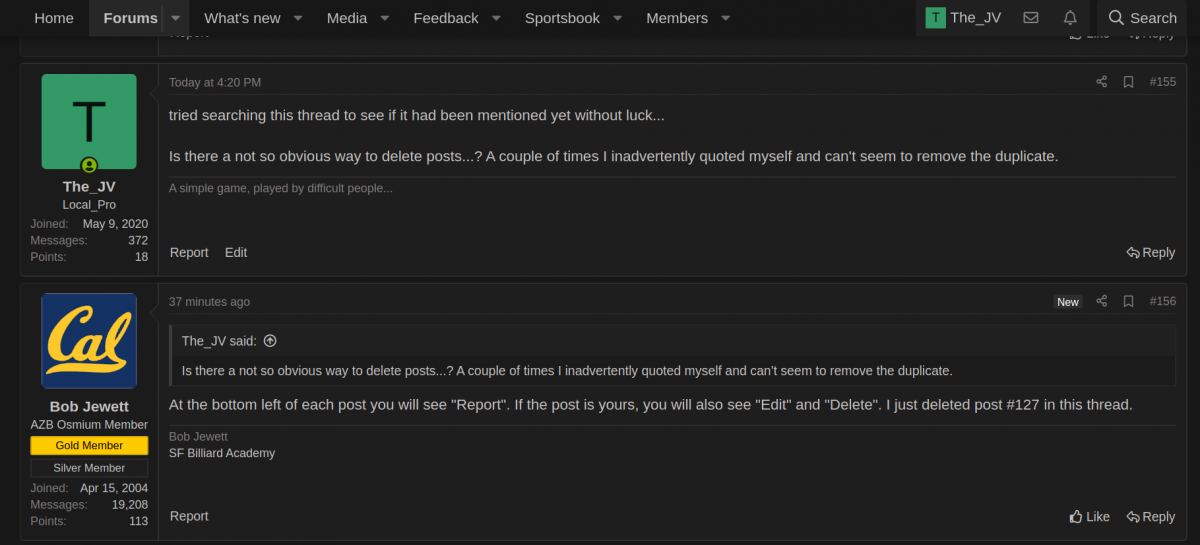Jump to quoted post arrow icon
This screenshot has width=1200, height=545.
(270, 341)
